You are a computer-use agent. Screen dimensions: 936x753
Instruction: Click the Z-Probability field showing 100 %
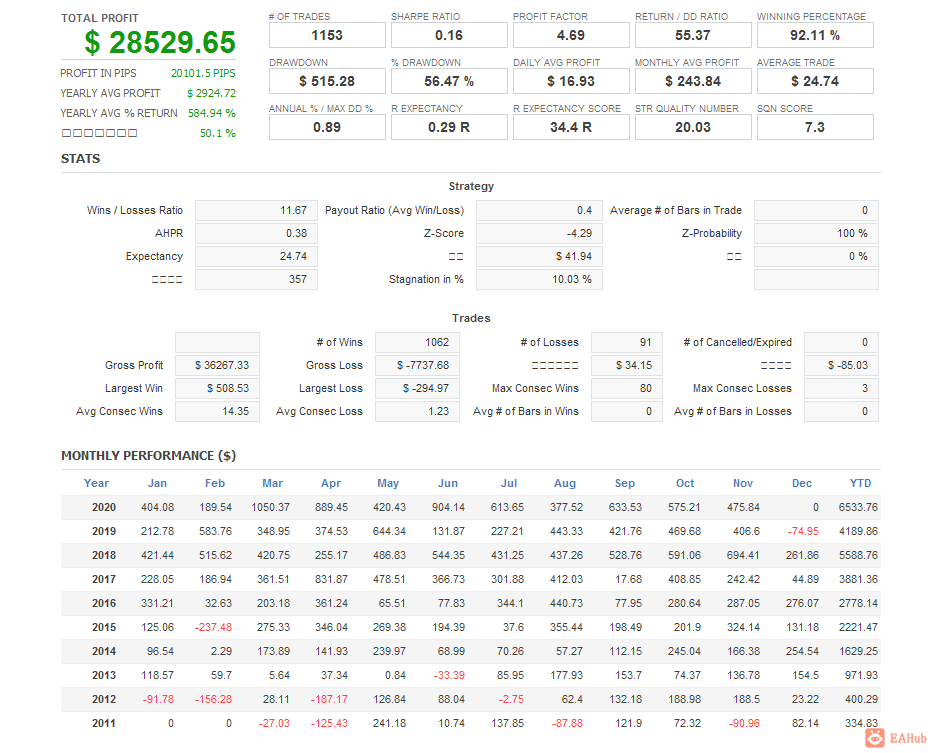click(x=816, y=233)
